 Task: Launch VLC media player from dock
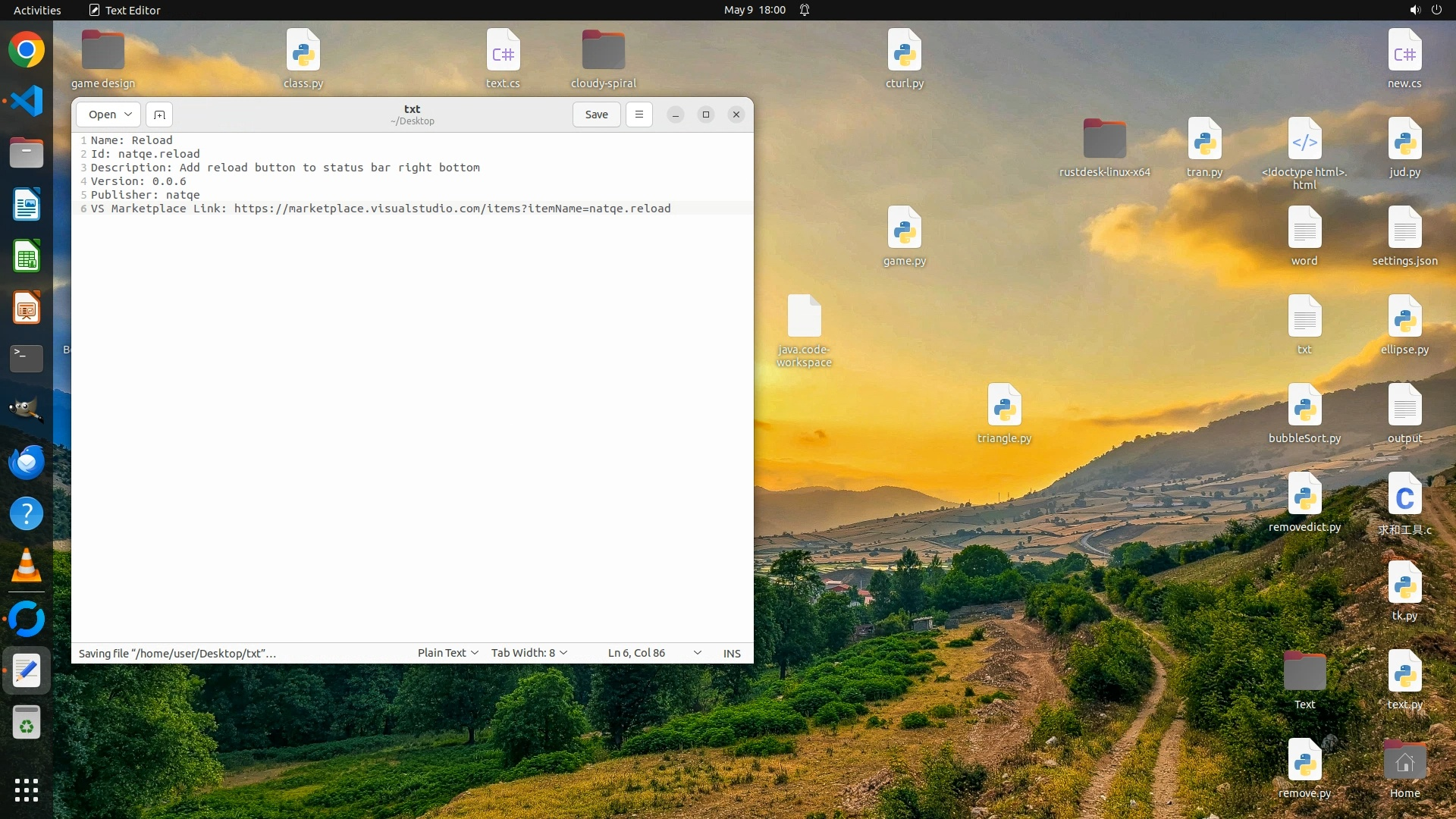(27, 566)
